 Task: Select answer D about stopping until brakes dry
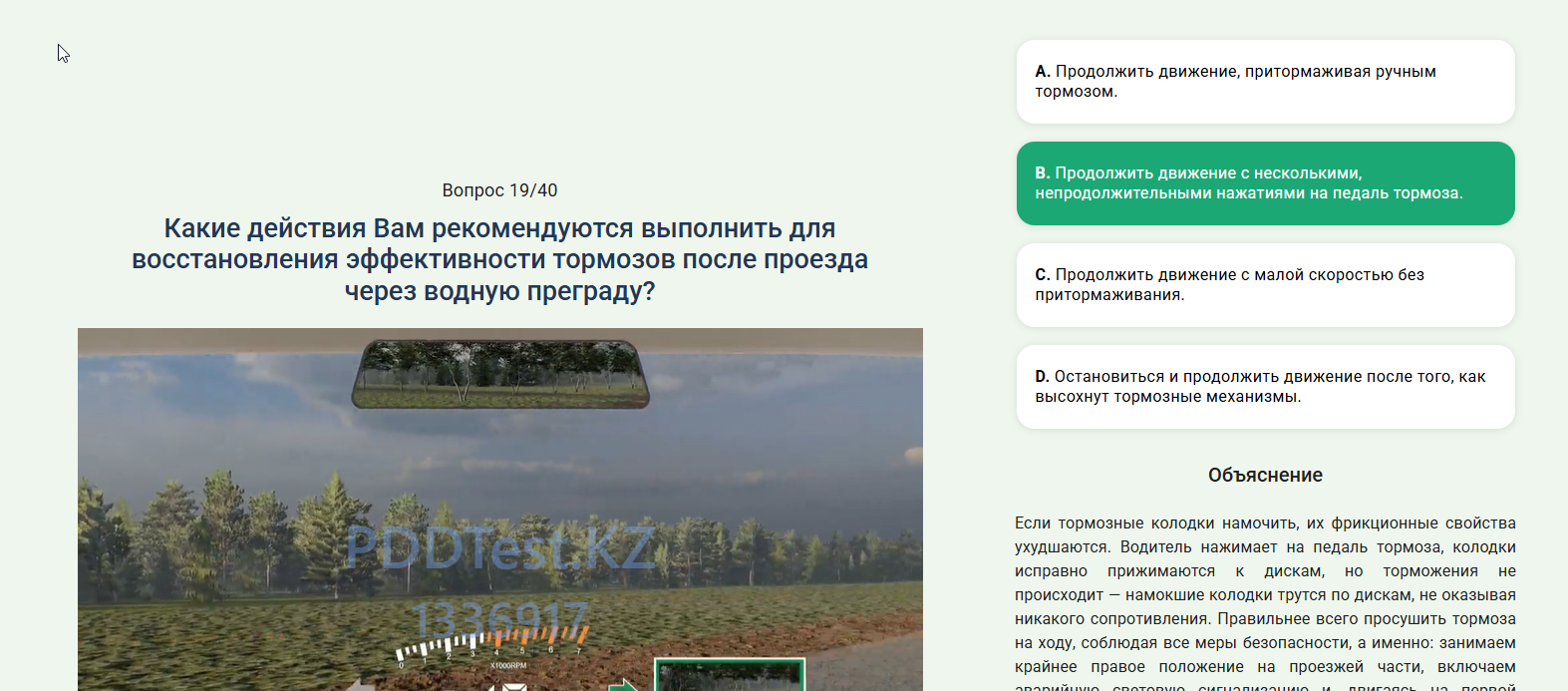1265,387
